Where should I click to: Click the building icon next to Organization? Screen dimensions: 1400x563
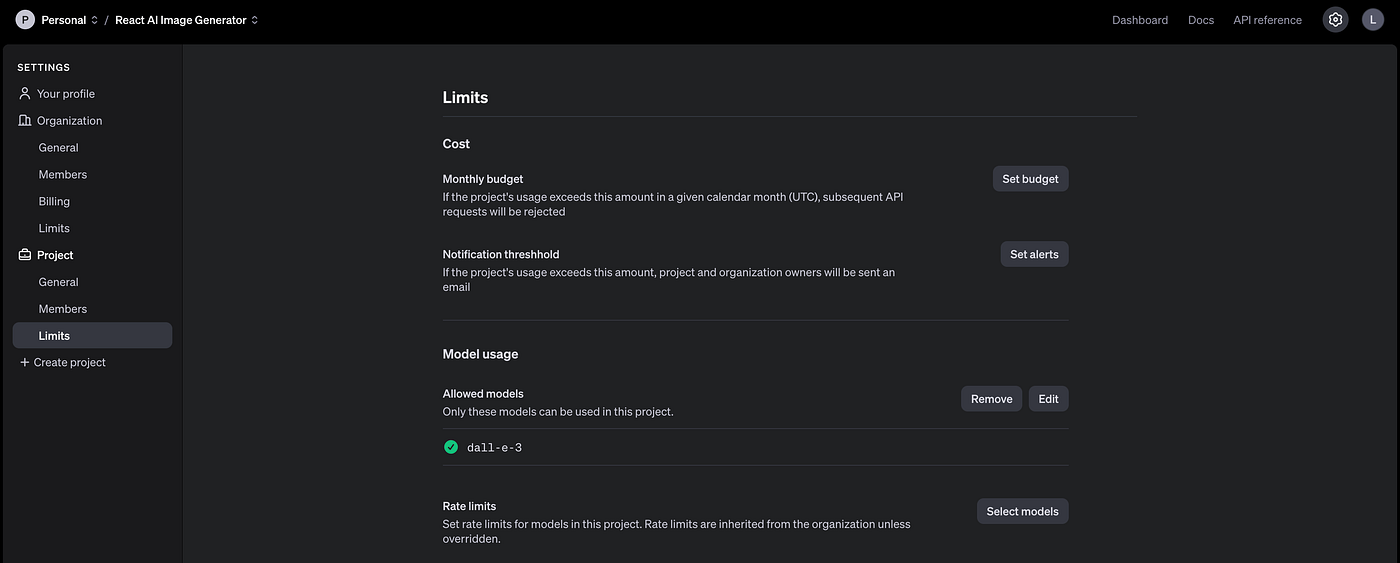25,120
